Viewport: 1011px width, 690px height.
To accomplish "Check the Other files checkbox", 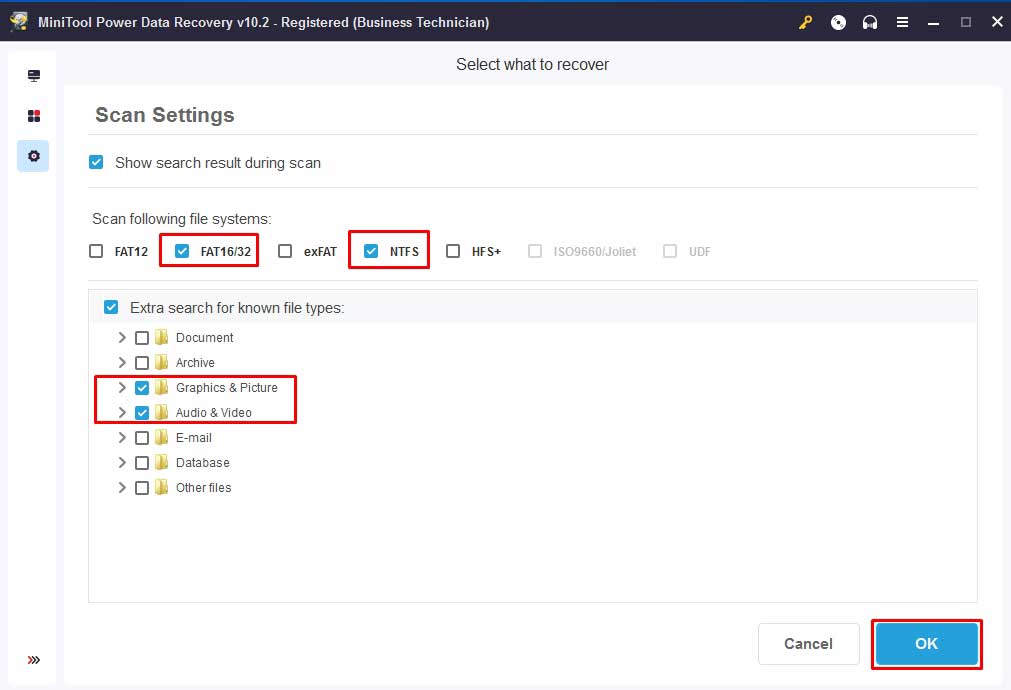I will tap(142, 488).
